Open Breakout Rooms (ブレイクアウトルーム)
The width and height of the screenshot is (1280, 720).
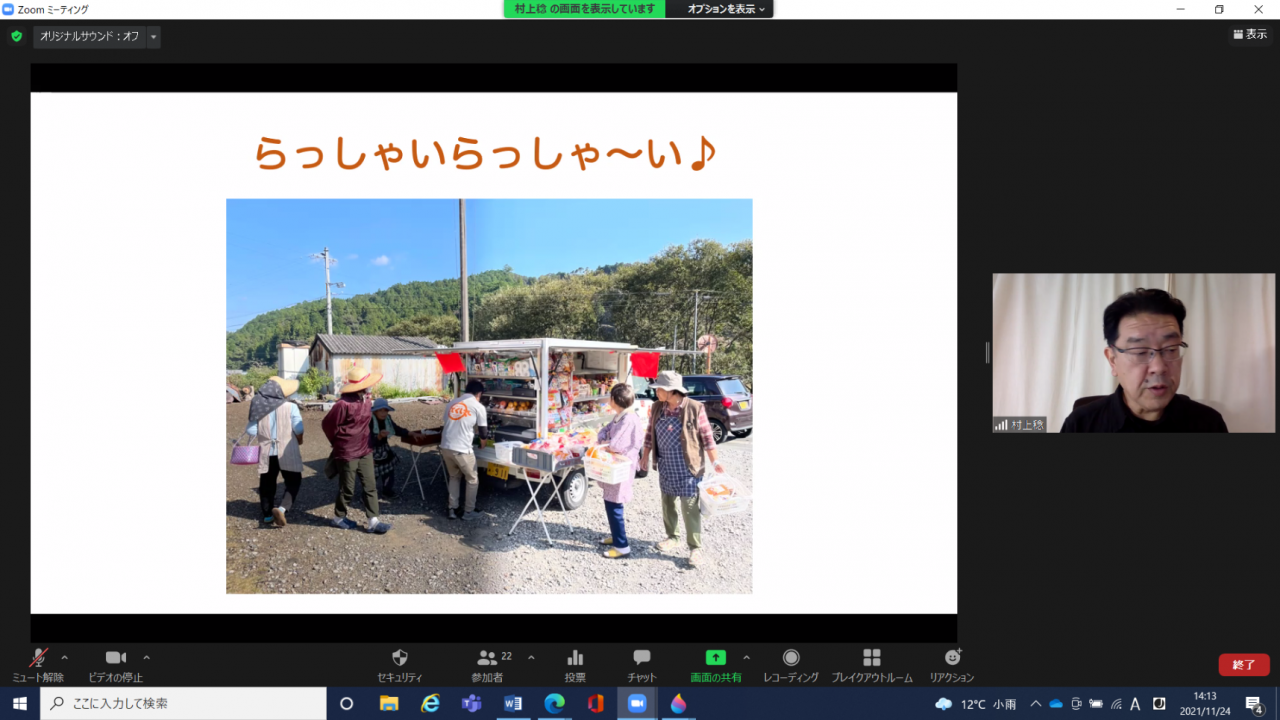[871, 658]
